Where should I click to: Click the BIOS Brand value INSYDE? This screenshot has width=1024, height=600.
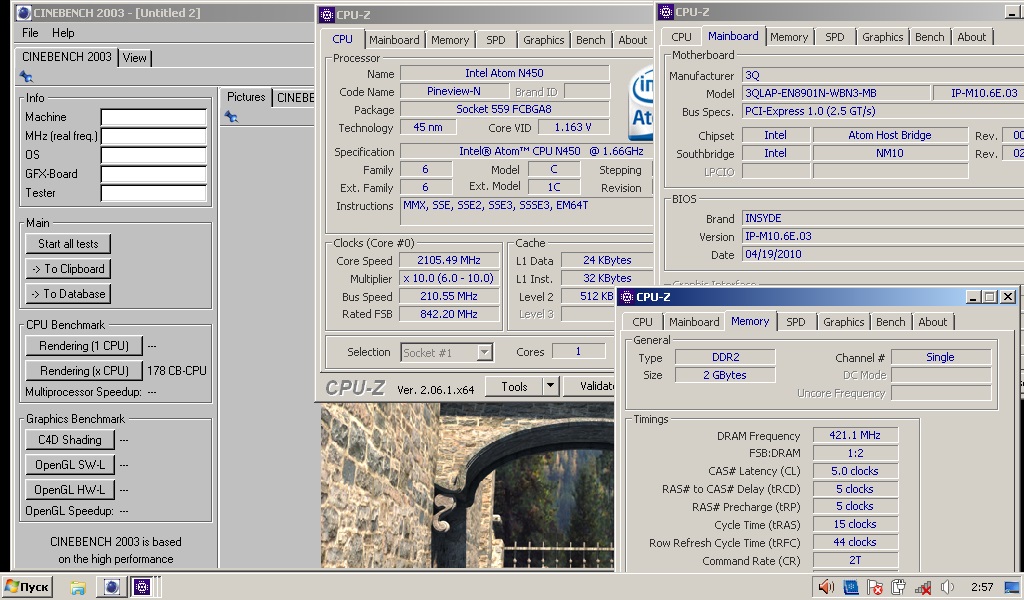pyautogui.click(x=763, y=219)
